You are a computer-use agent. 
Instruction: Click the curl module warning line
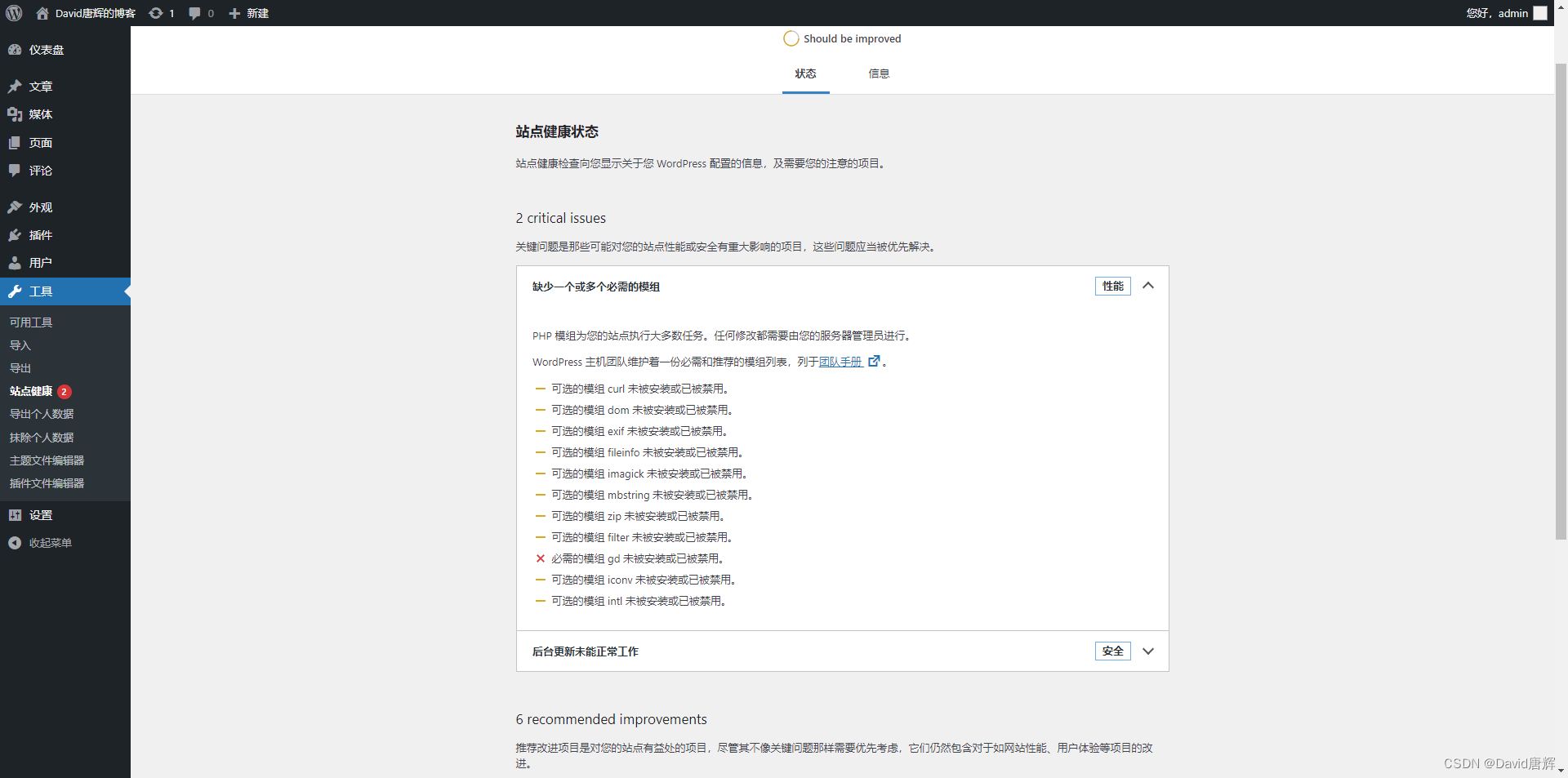pos(639,389)
